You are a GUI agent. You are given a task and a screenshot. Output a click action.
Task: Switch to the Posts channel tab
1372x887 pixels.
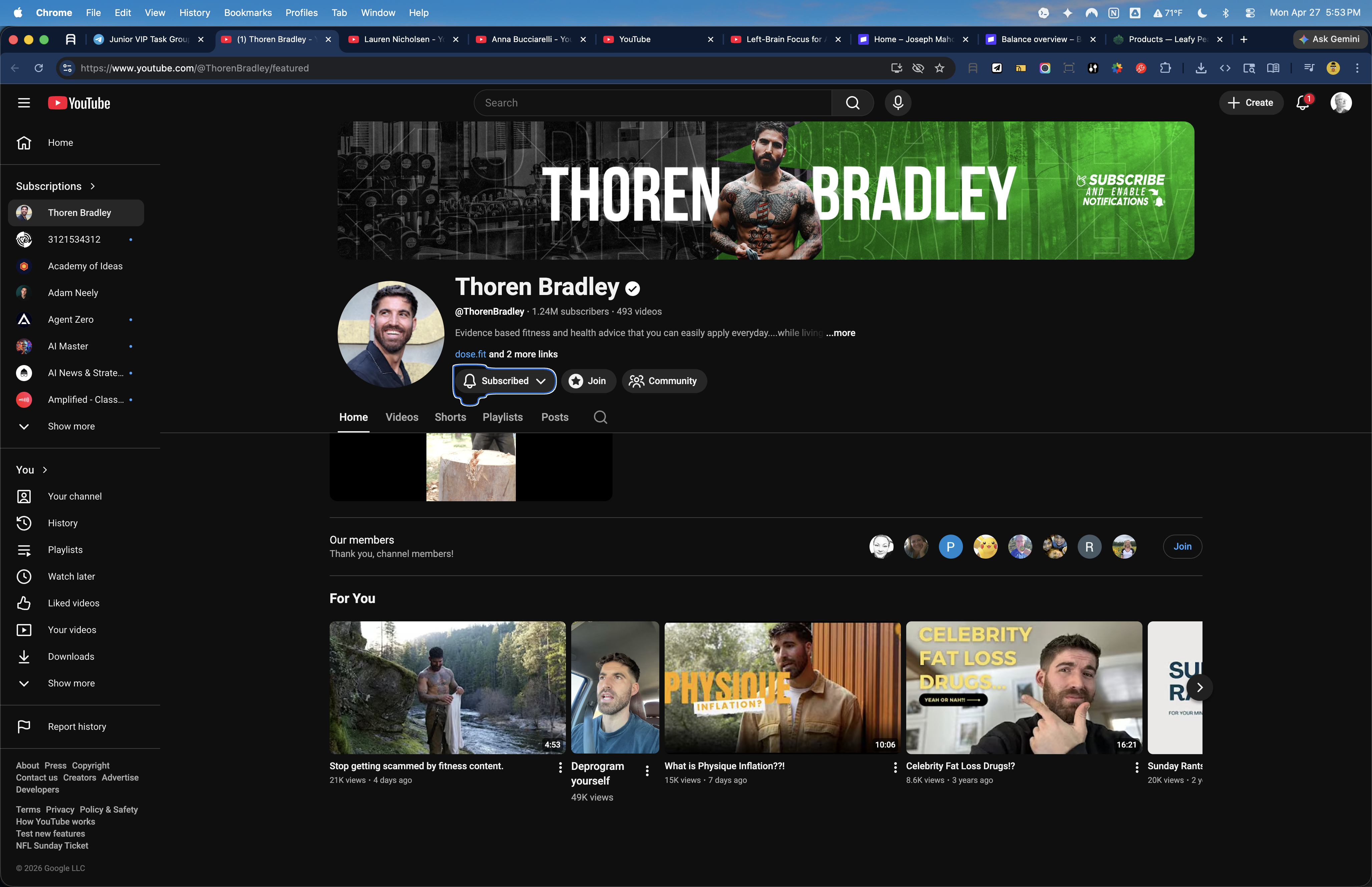[x=555, y=417]
